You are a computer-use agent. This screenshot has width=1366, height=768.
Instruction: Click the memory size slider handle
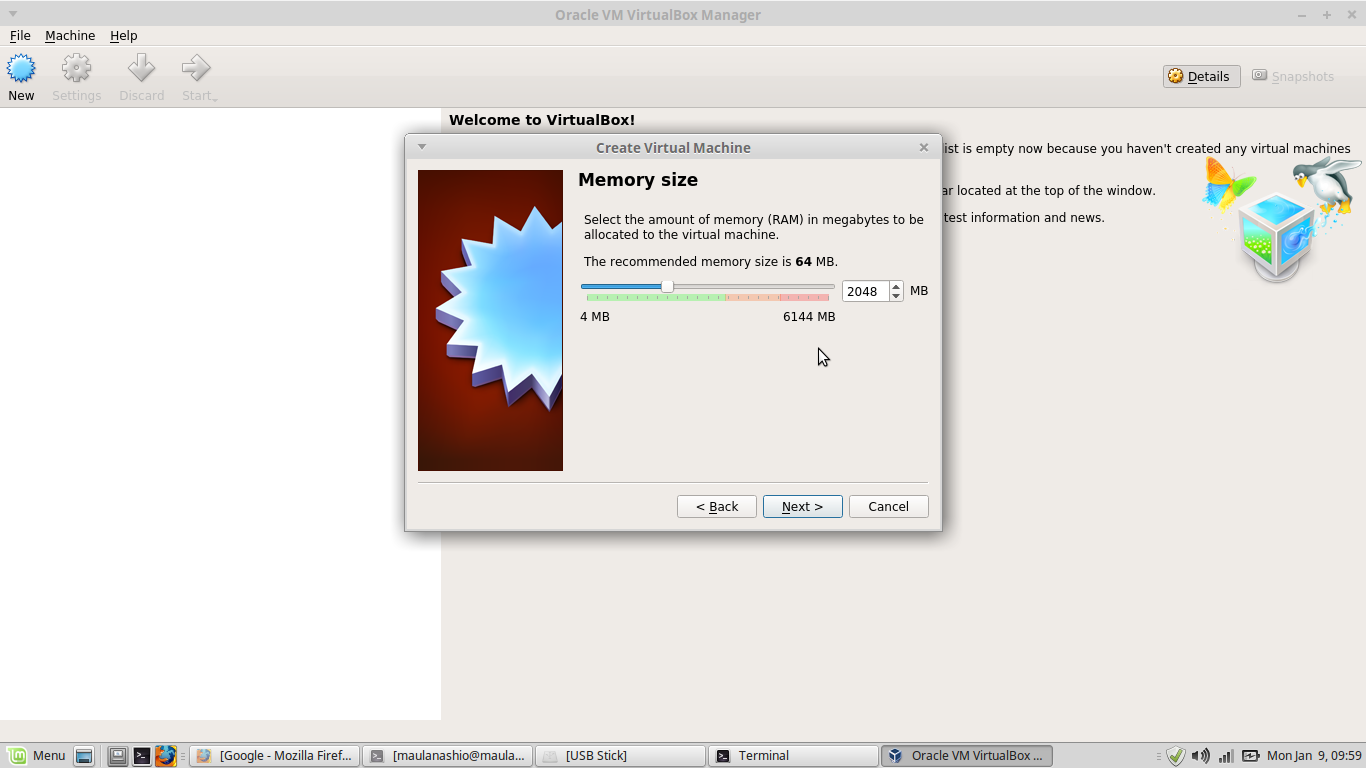tap(667, 287)
